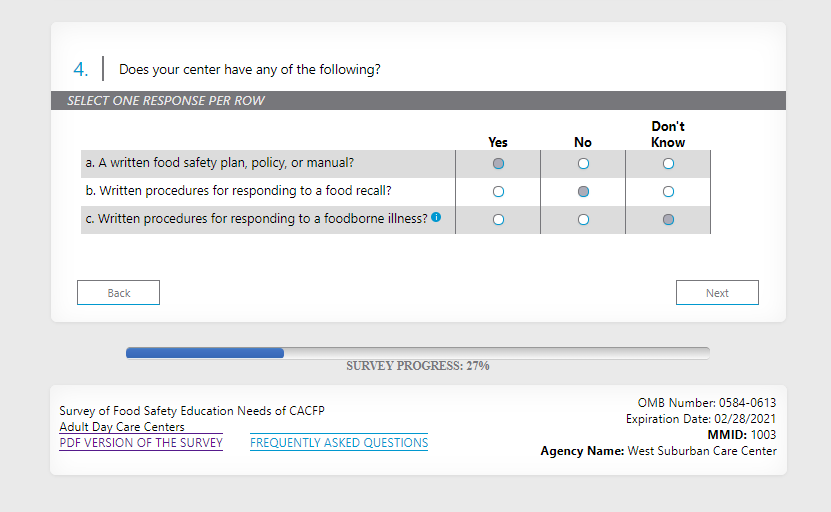The image size is (831, 512).
Task: Click the Select One Response Per Row header
Action: (166, 101)
